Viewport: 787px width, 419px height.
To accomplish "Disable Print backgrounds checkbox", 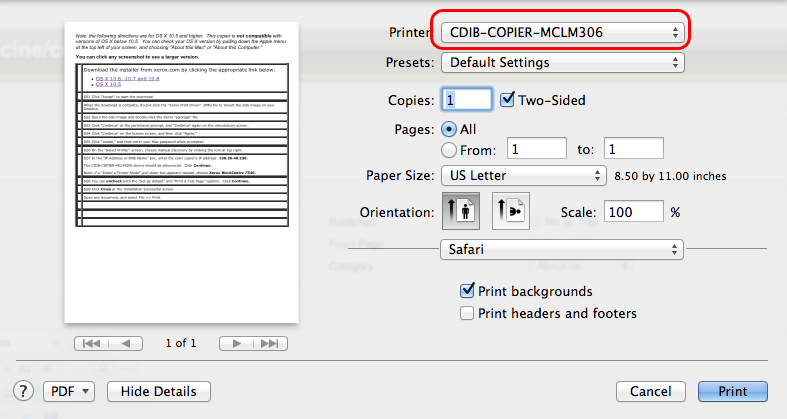I will click(x=467, y=291).
